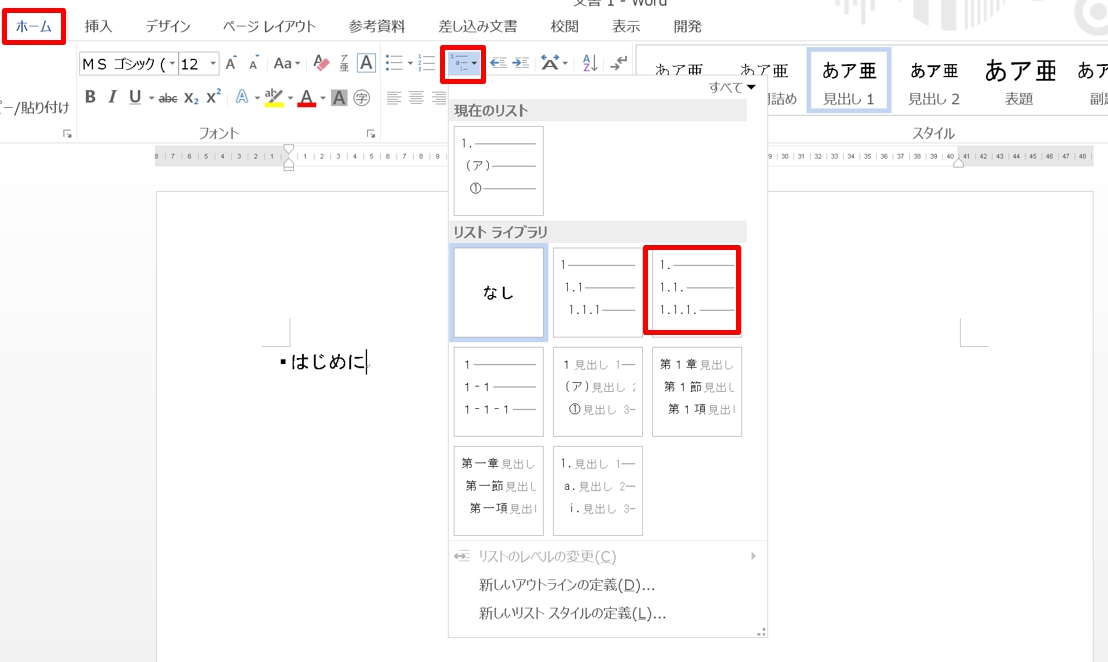Select the 参考資料 tab
Image resolution: width=1108 pixels, height=662 pixels.
pyautogui.click(x=377, y=27)
